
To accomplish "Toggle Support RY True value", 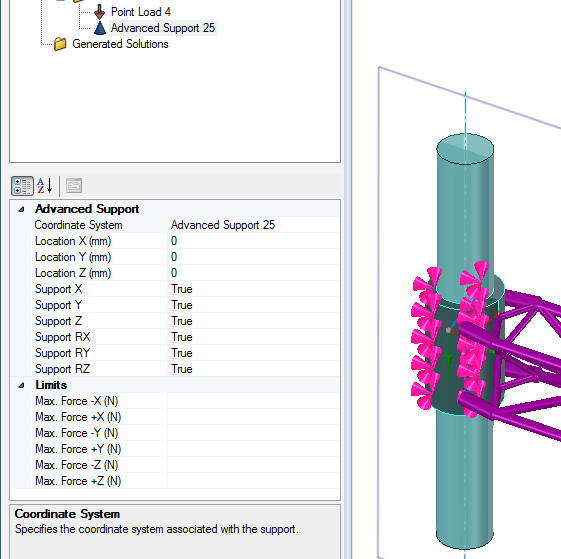I will point(253,353).
